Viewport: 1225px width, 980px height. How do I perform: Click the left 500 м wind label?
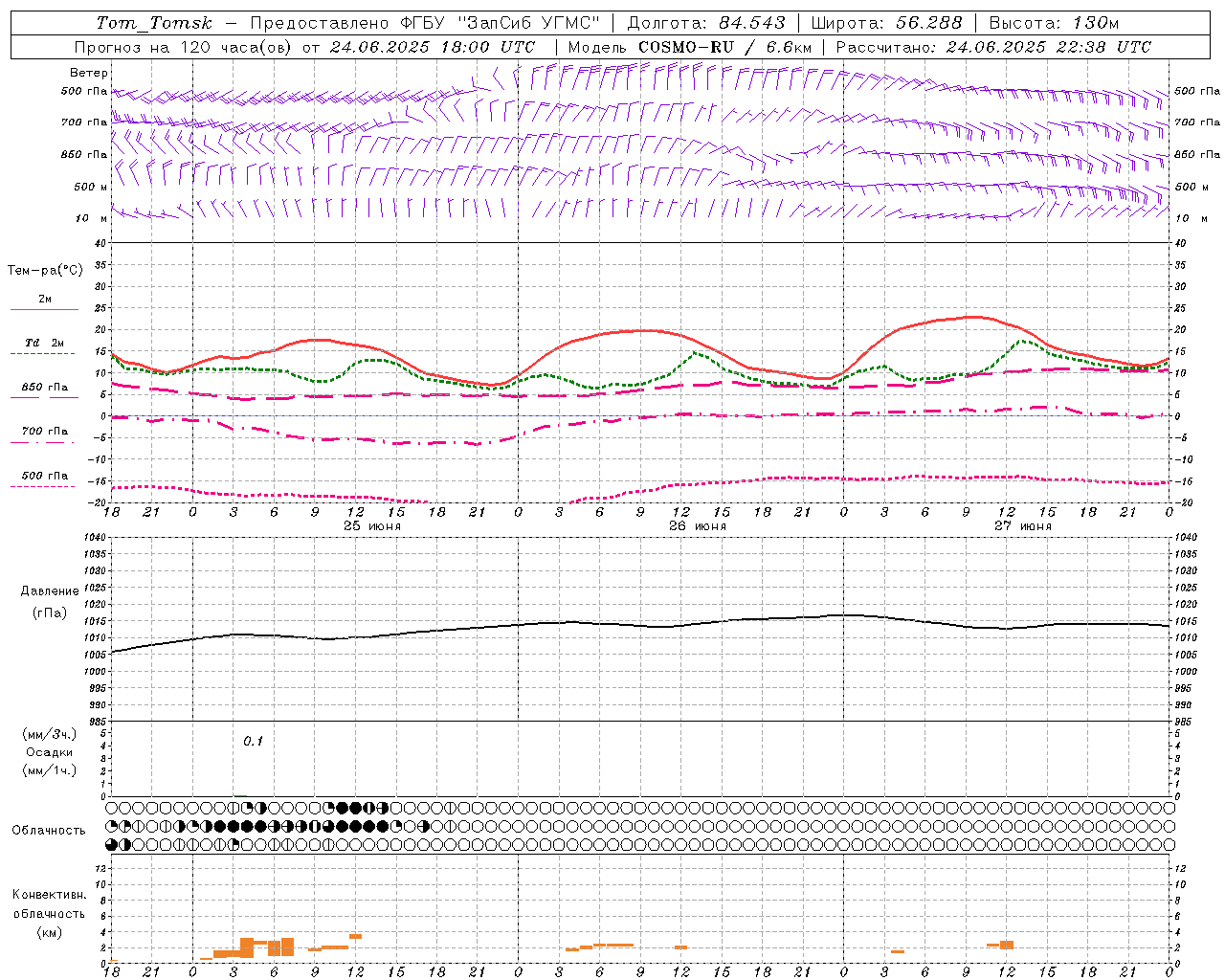(91, 187)
